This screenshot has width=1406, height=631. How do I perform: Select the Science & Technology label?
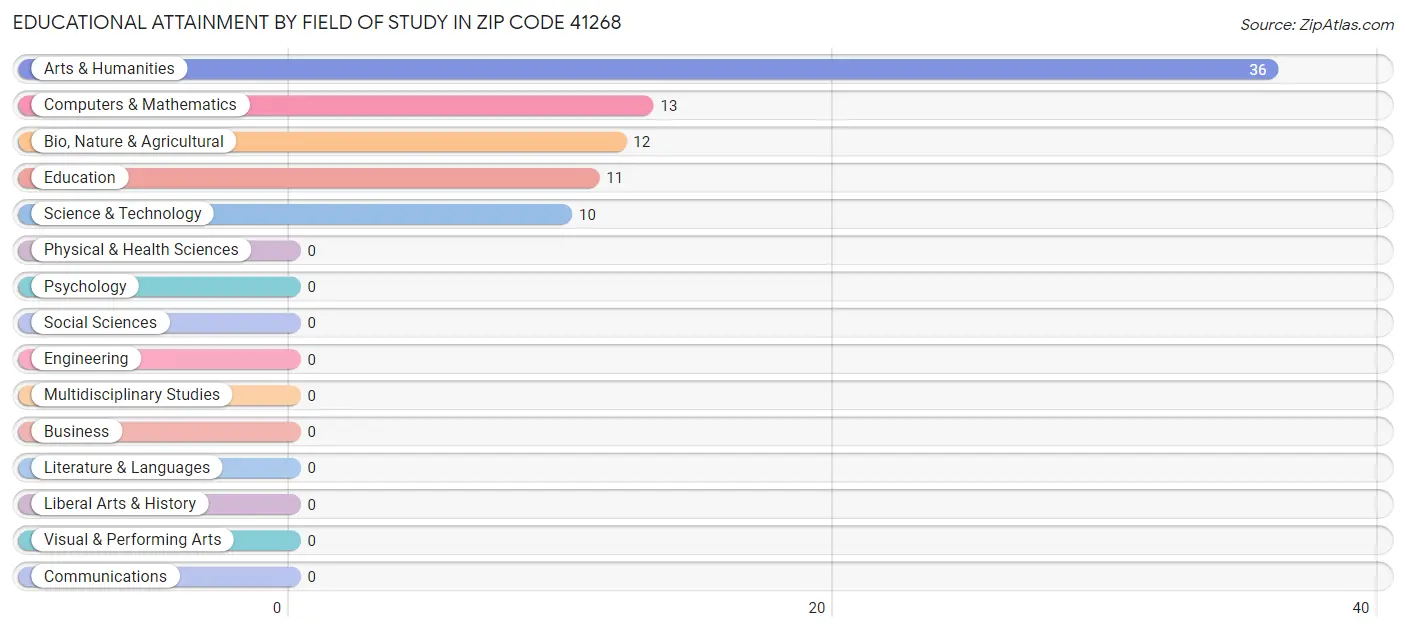[123, 214]
